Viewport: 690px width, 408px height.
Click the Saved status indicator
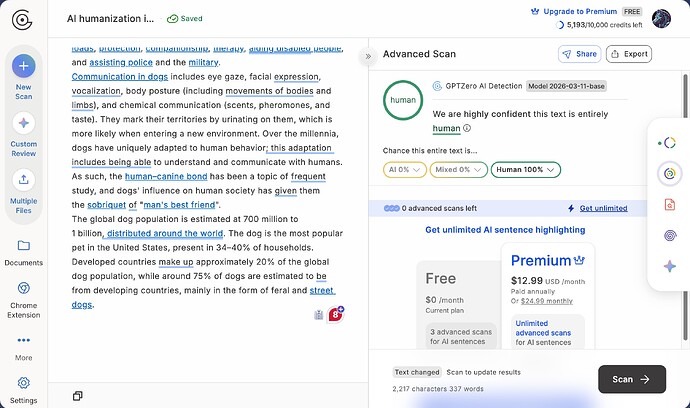point(185,18)
